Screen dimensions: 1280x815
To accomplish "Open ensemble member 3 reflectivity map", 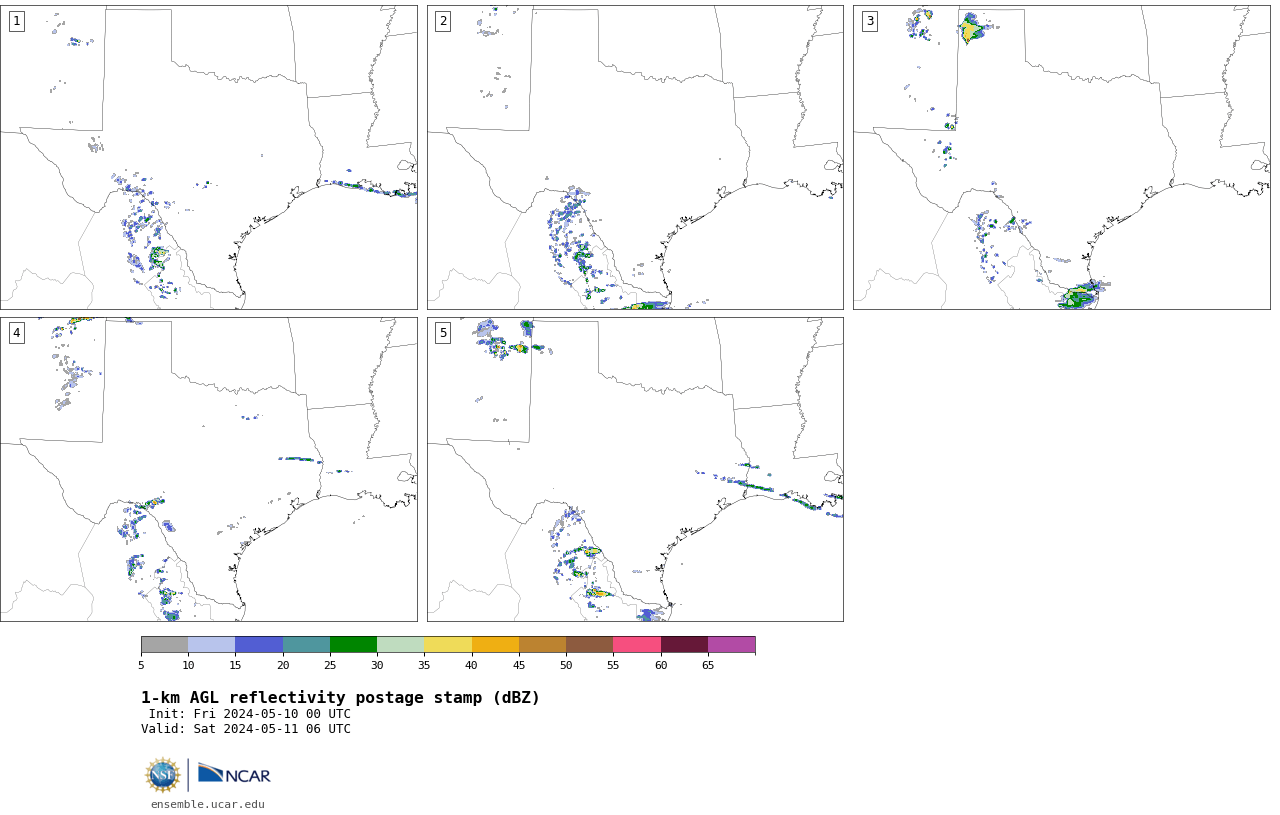I will tap(1061, 157).
